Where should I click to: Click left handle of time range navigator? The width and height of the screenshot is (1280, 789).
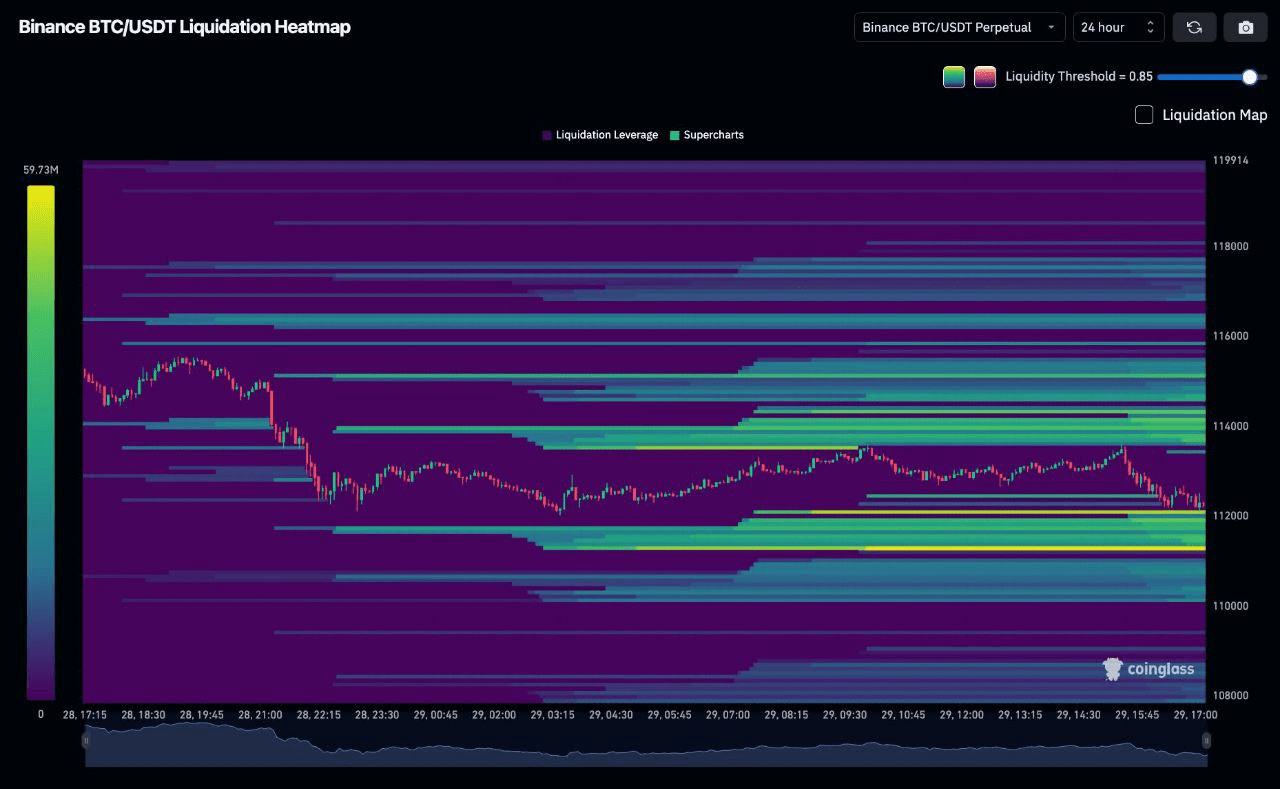pos(86,741)
